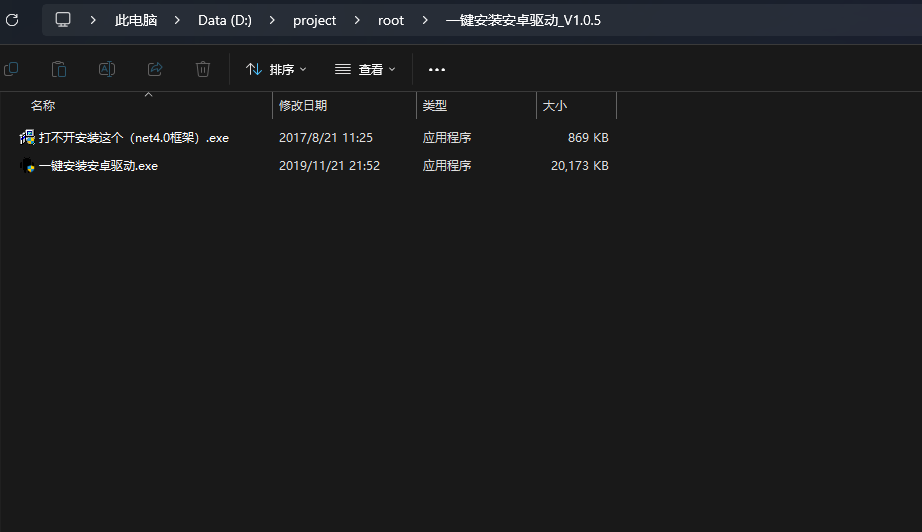Click the rename toolbar icon
Viewport: 922px width, 532px height.
click(107, 69)
